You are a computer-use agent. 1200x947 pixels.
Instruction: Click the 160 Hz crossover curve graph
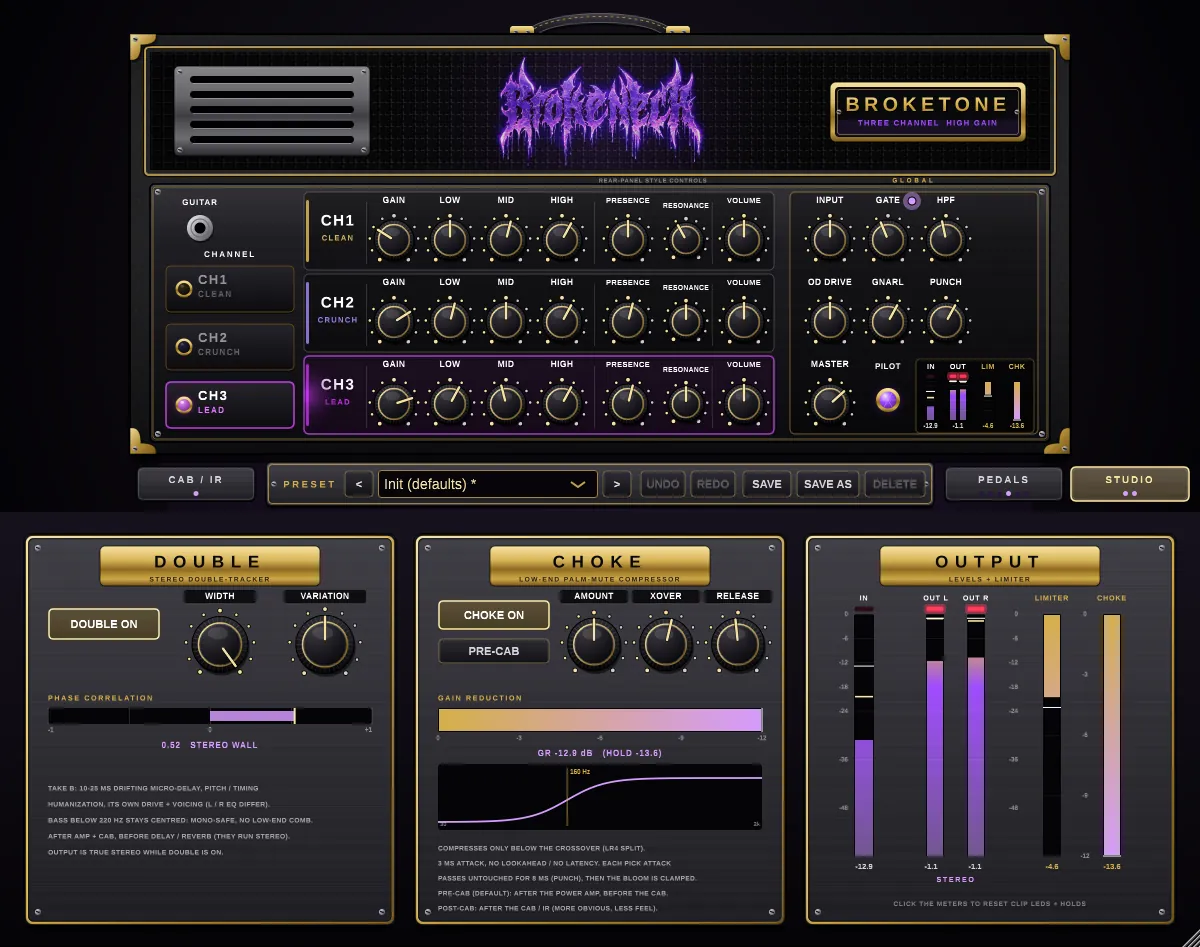pyautogui.click(x=600, y=797)
